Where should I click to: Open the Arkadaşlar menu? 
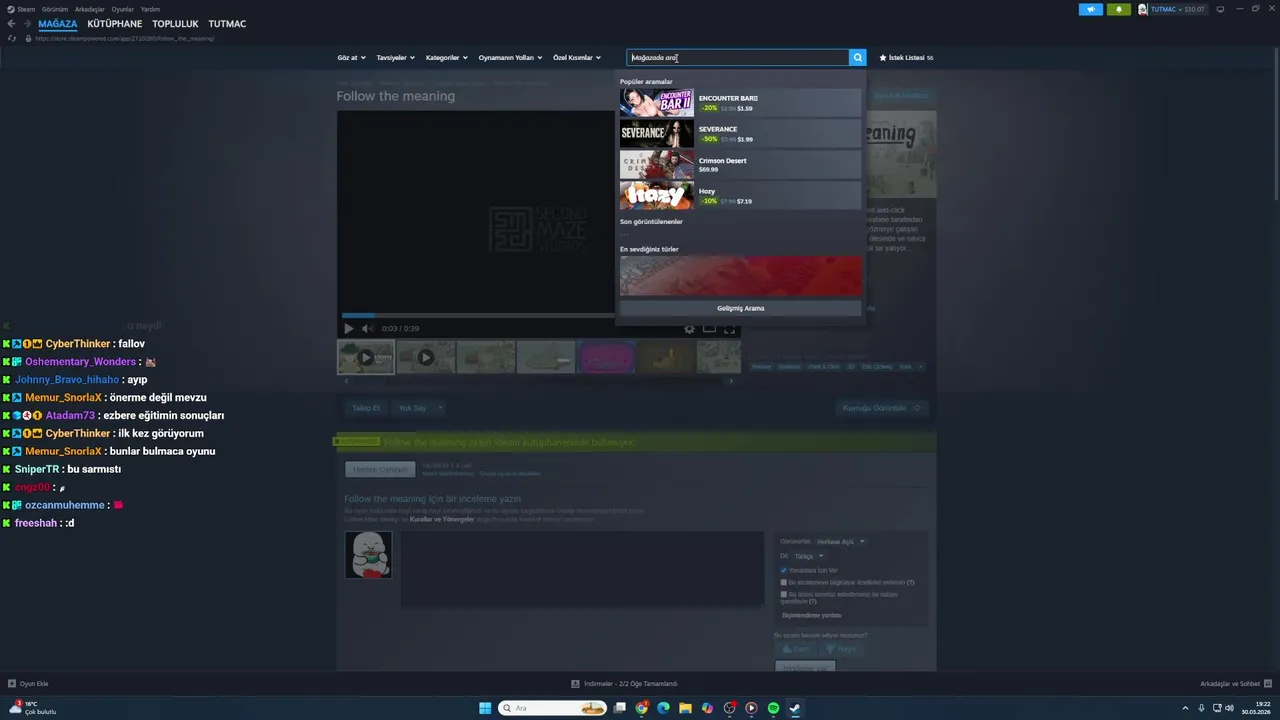click(x=90, y=9)
